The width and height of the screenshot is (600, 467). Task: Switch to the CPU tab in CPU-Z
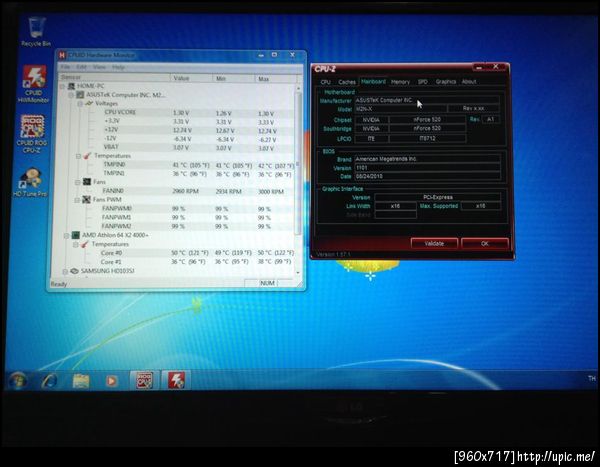coord(326,82)
